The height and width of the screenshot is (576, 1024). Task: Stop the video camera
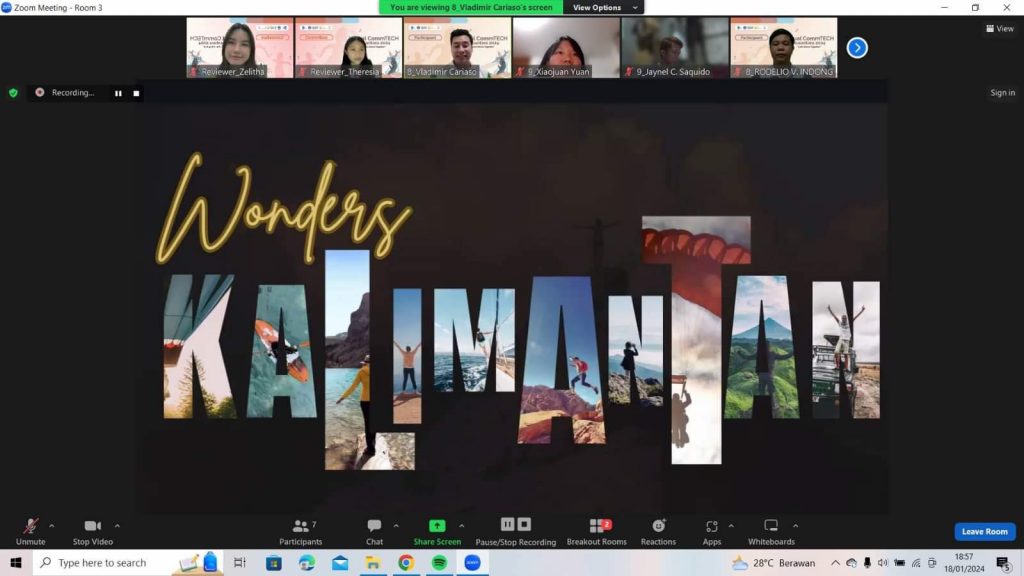pos(93,532)
